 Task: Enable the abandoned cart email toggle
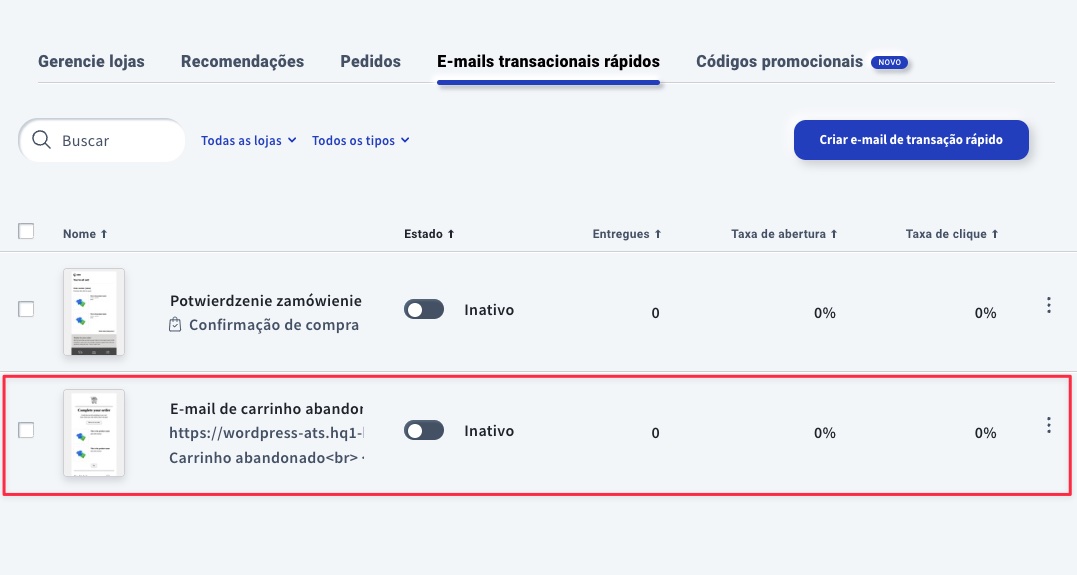point(424,431)
